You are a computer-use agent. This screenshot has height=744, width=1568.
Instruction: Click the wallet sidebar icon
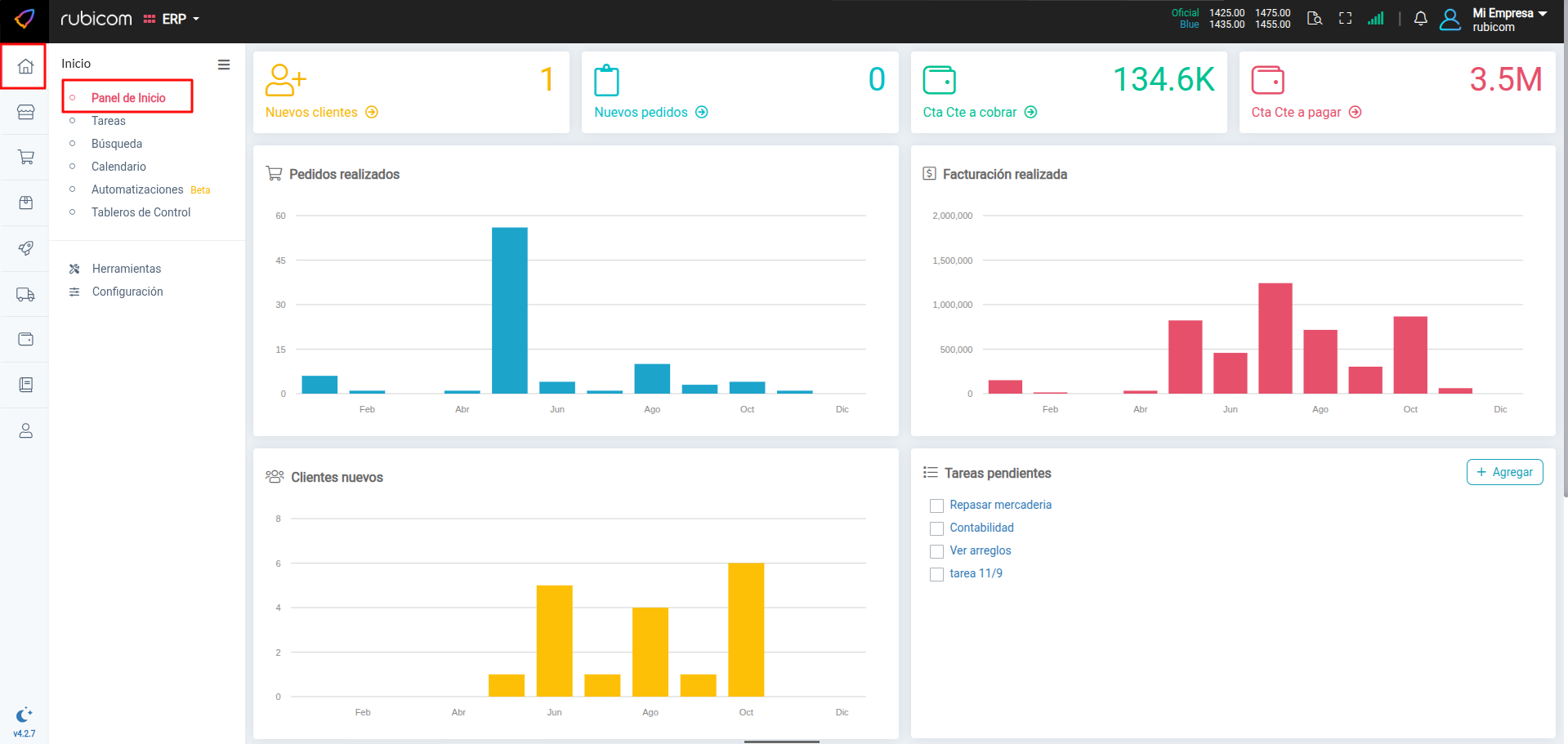(x=25, y=339)
